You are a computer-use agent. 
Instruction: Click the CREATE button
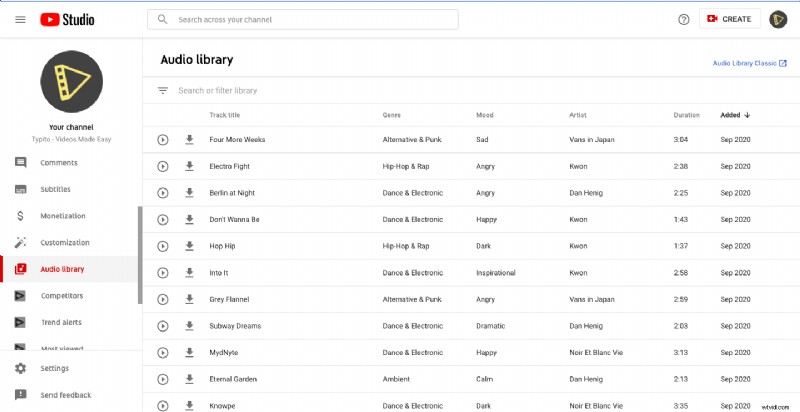pyautogui.click(x=728, y=19)
